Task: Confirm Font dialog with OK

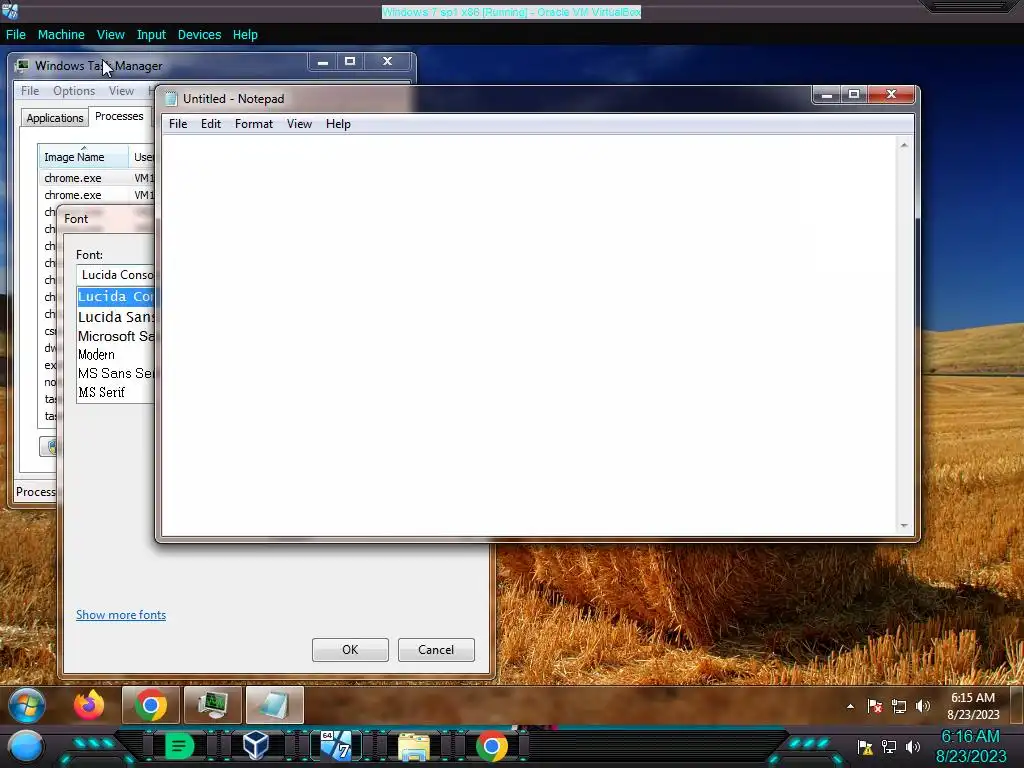Action: pyautogui.click(x=350, y=650)
